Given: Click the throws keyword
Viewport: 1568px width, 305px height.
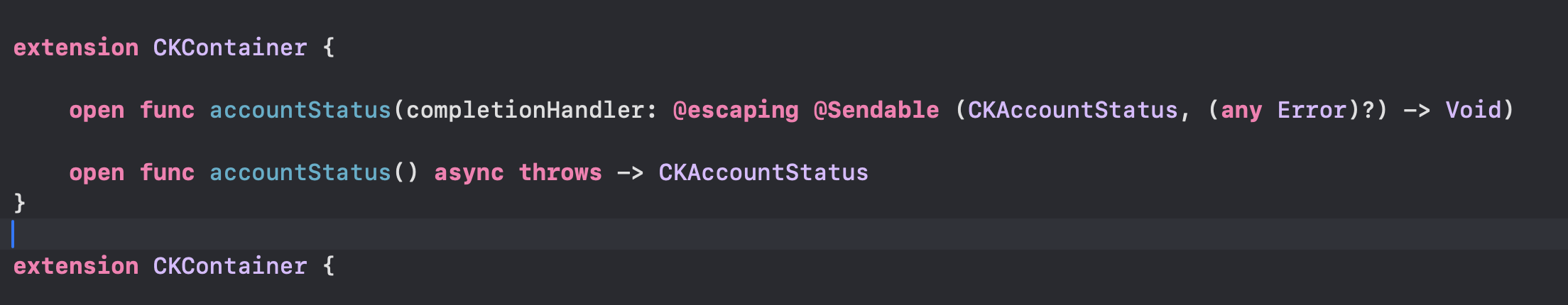Looking at the screenshot, I should click(x=560, y=172).
